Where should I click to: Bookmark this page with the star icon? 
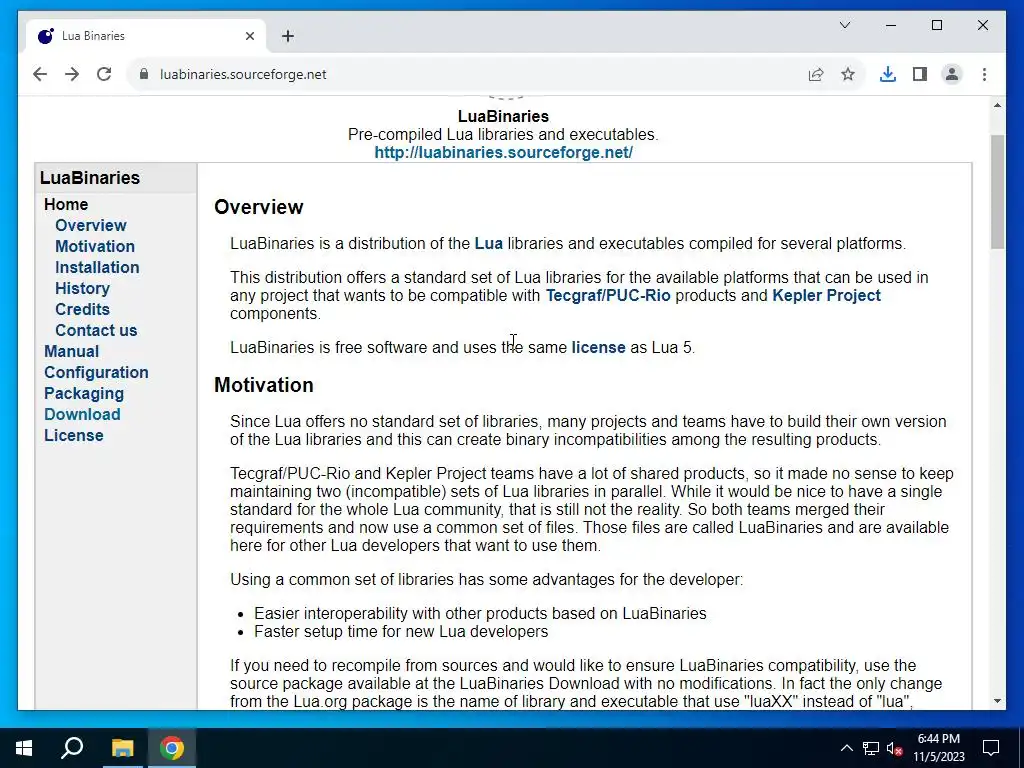point(848,74)
